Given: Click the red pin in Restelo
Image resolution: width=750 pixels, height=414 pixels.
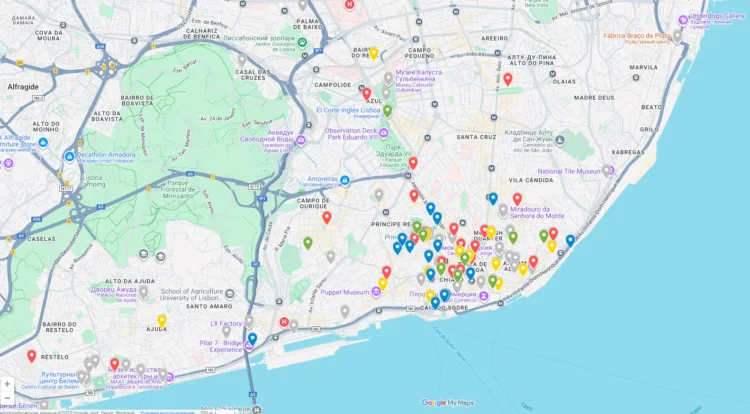Looking at the screenshot, I should coord(32,356).
